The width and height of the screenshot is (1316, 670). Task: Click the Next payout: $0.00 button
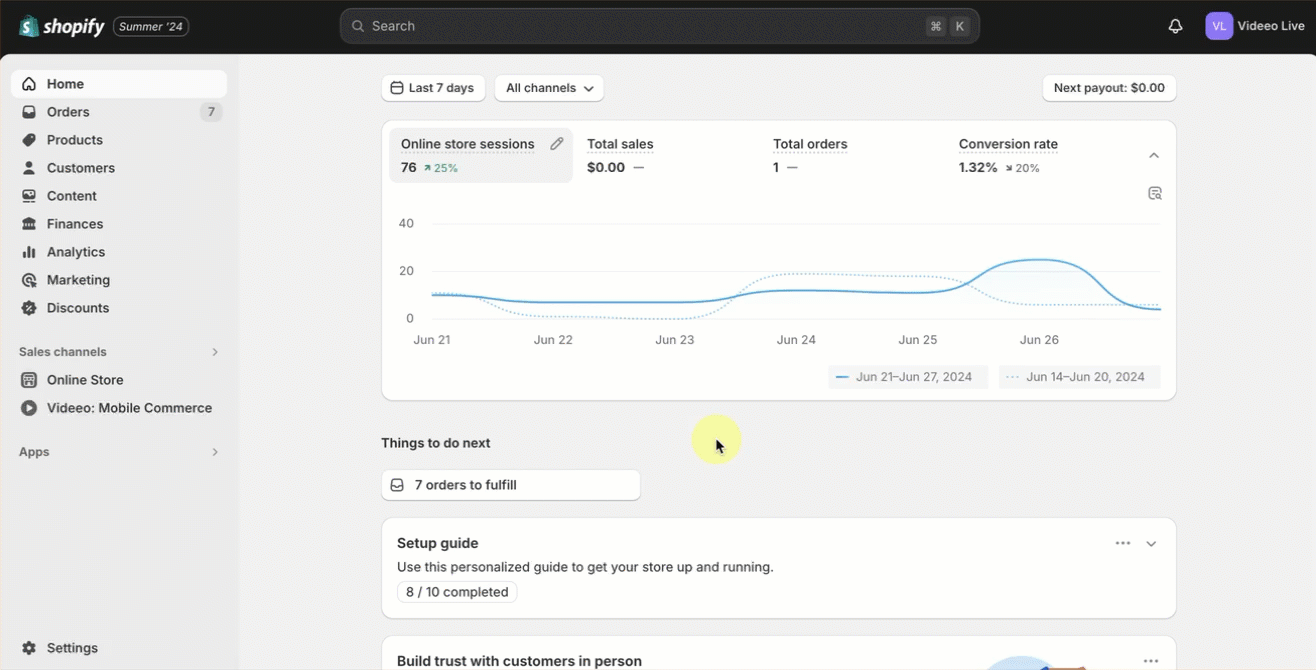(1108, 88)
